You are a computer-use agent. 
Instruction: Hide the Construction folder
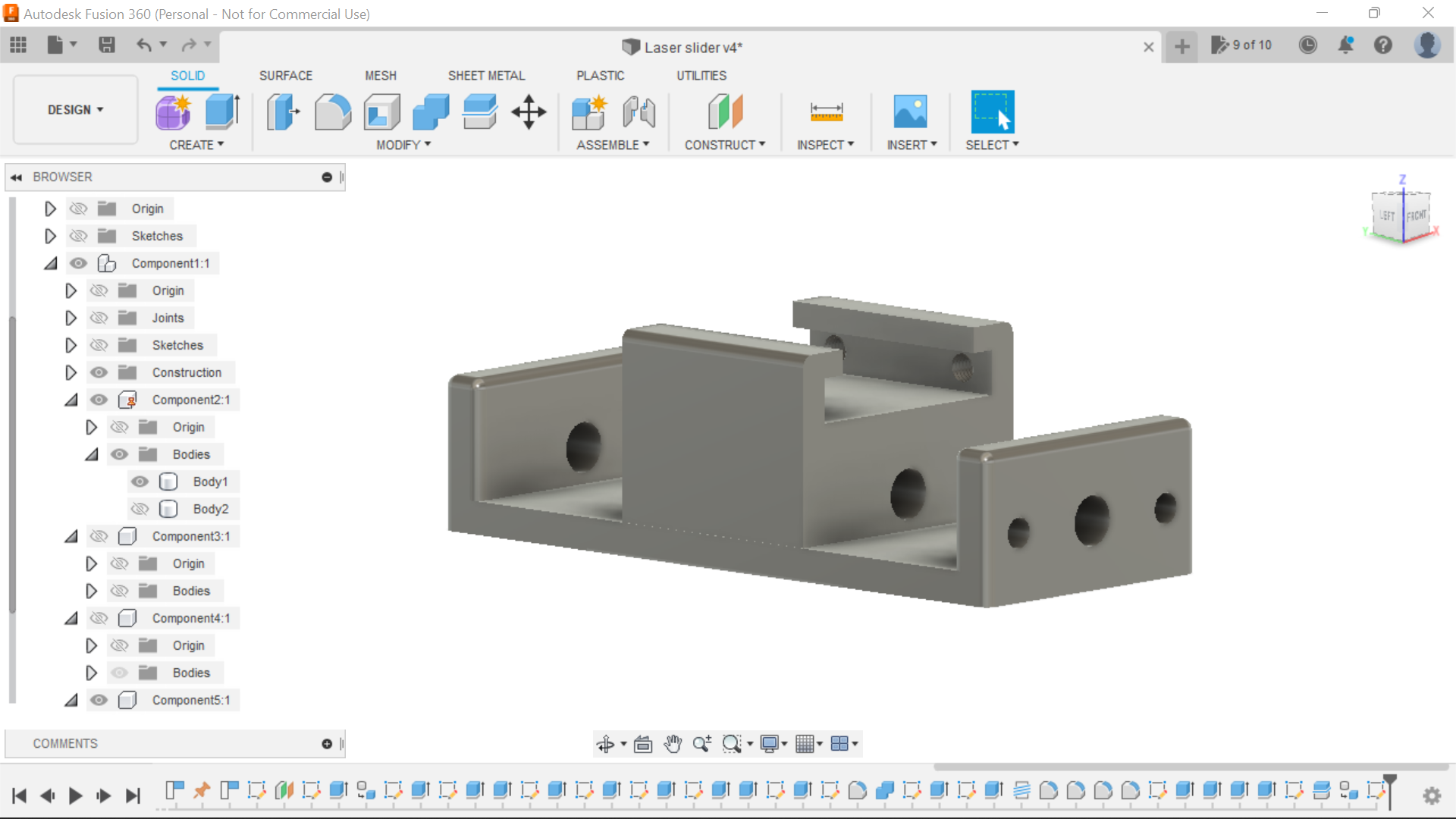99,372
